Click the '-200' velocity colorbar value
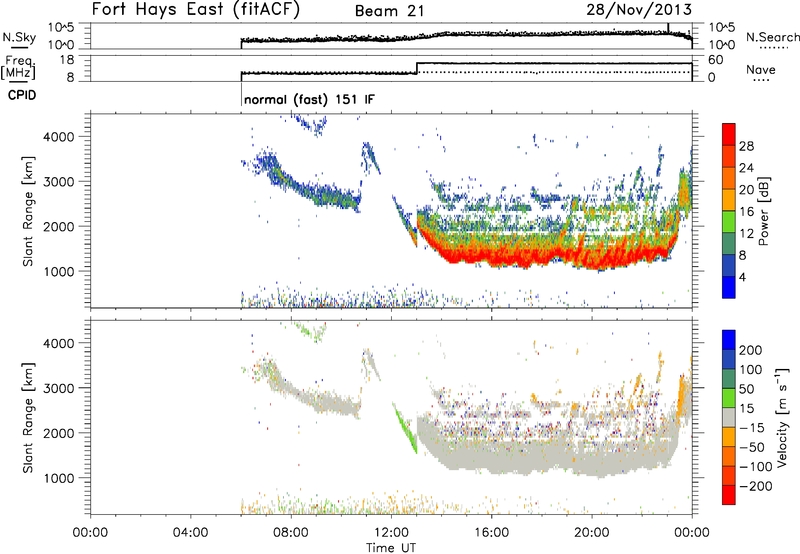Viewport: 800px width, 554px height. [756, 486]
